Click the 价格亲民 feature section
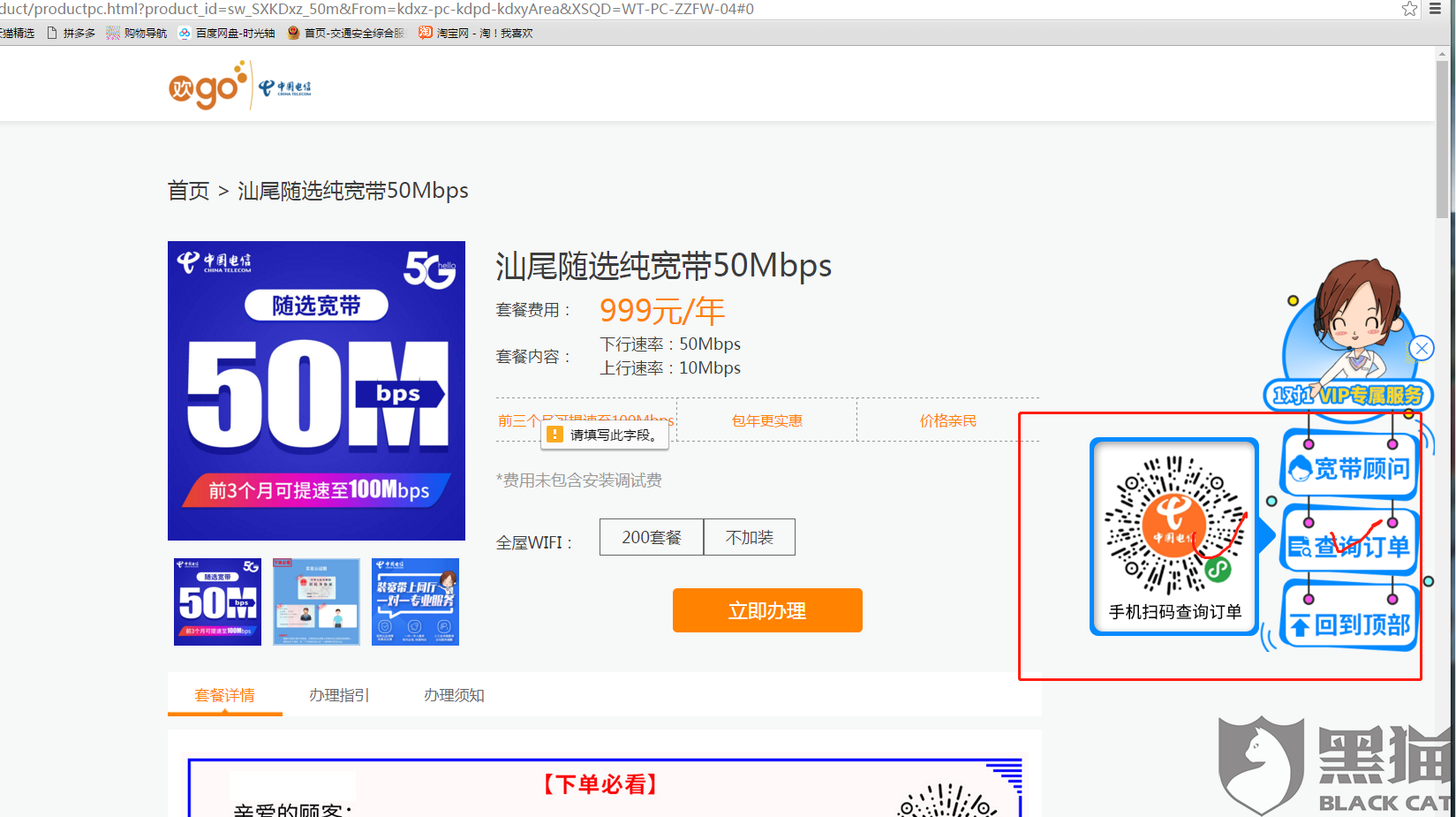The width and height of the screenshot is (1456, 817). coord(948,420)
